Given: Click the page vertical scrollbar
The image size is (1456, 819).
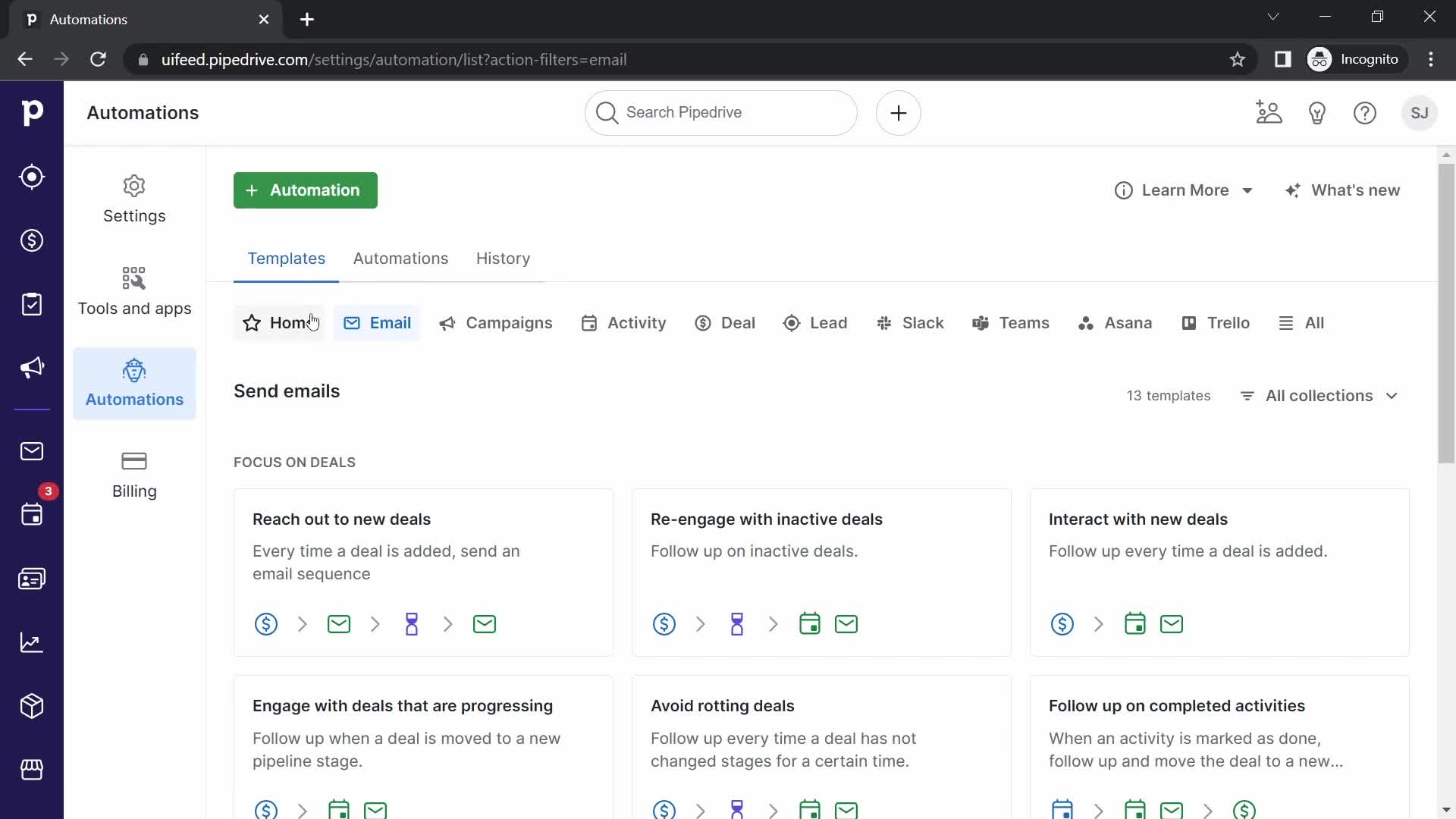Looking at the screenshot, I should tap(1446, 312).
